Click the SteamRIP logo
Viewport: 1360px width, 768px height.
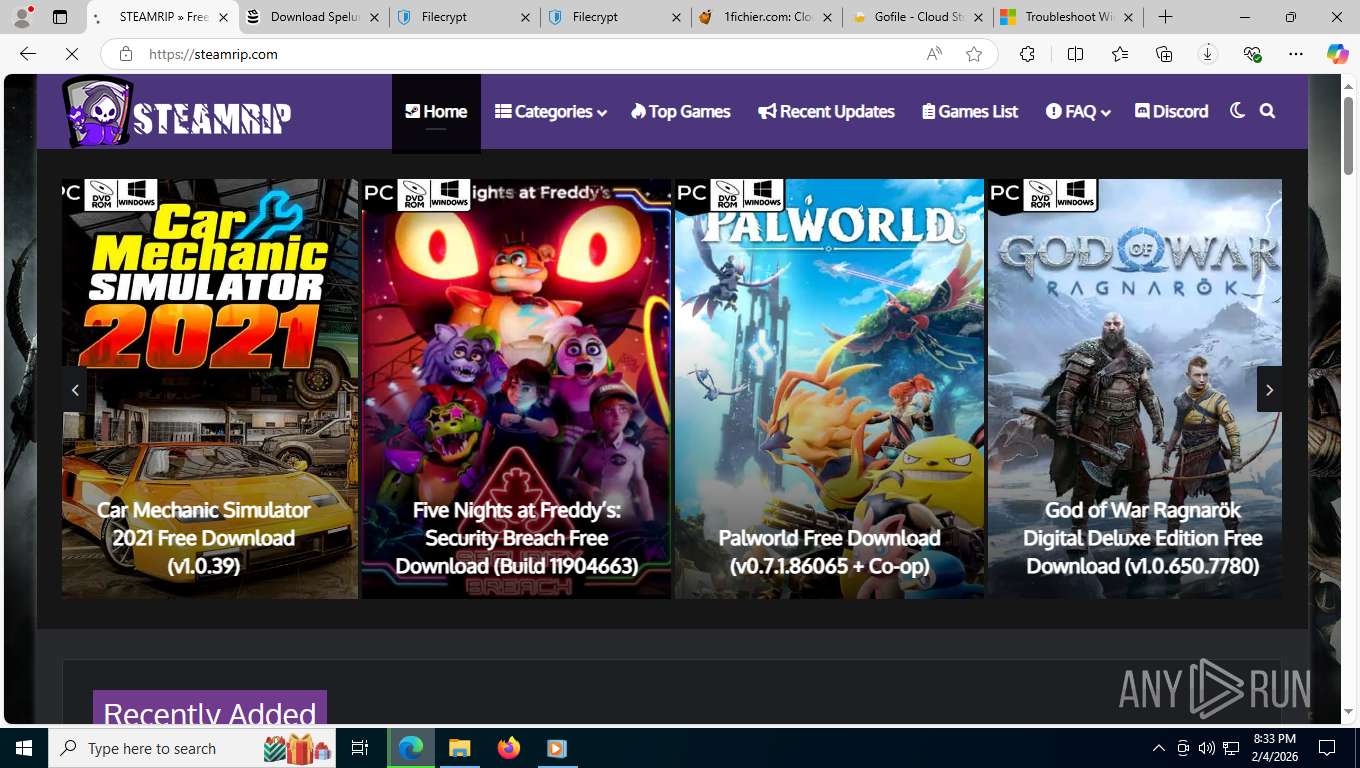pos(177,113)
